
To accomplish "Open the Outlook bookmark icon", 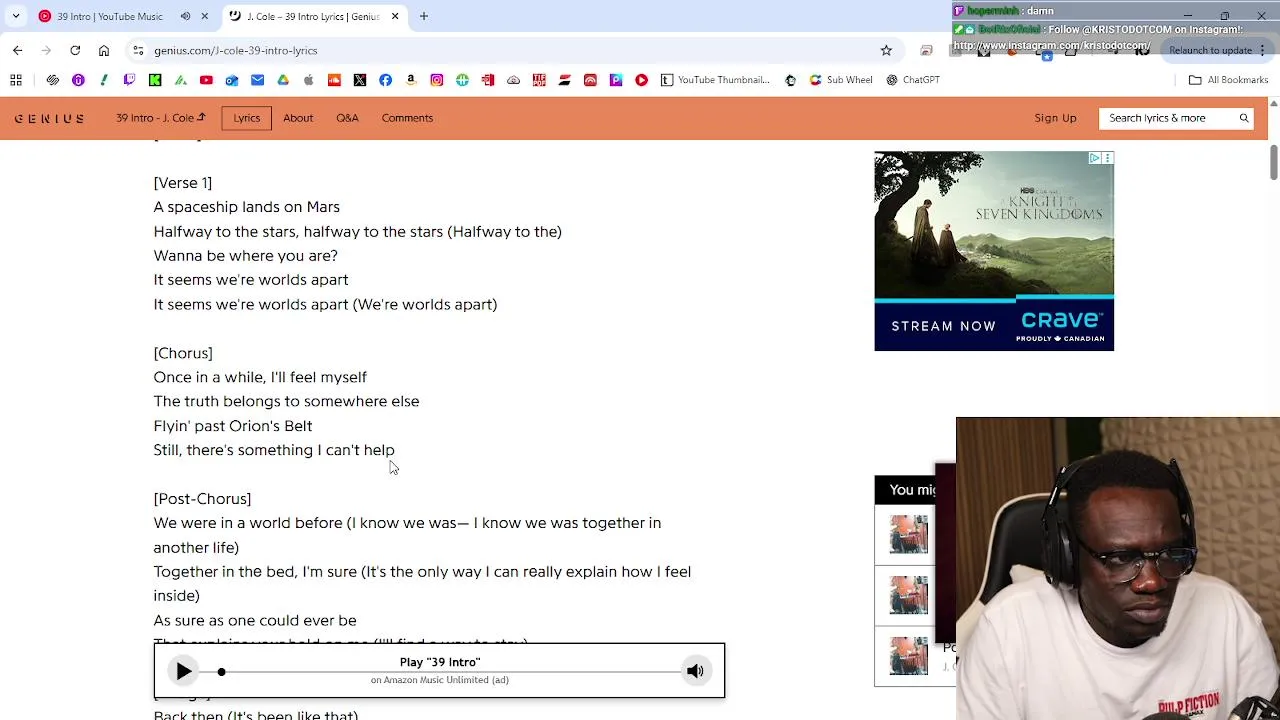I will tap(232, 80).
